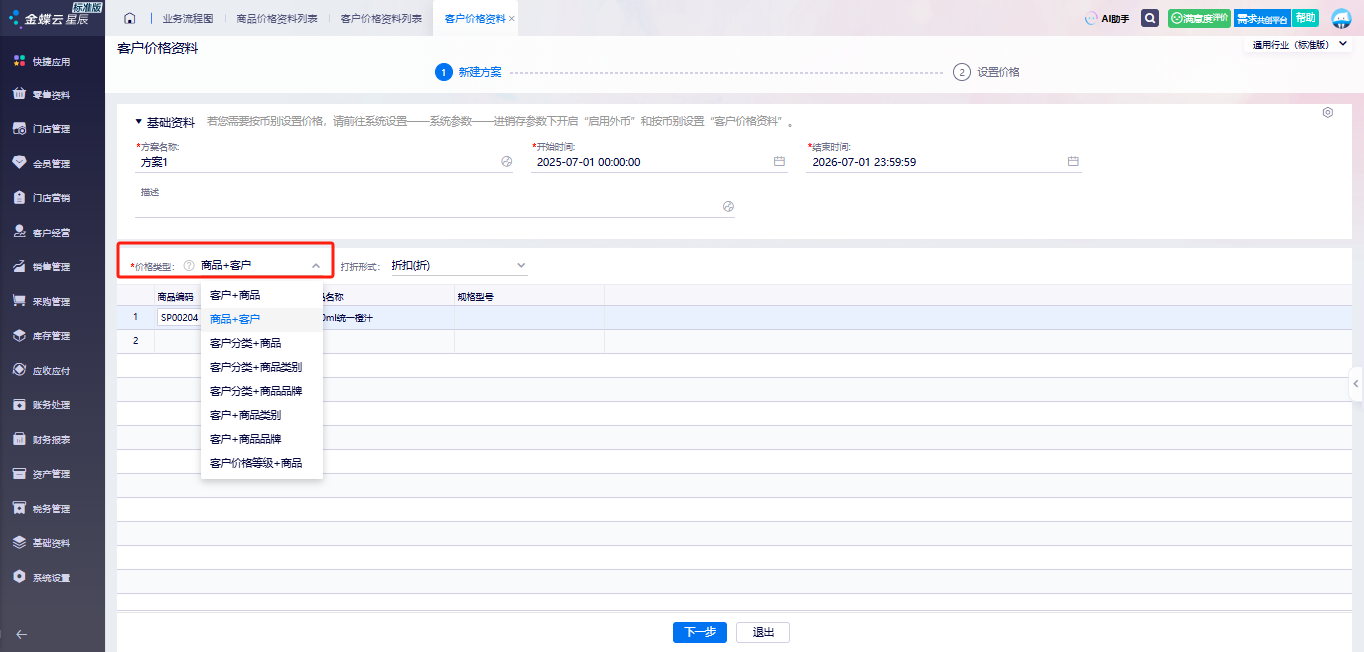Viewport: 1364px width, 652px height.
Task: Choose 客户价格等级+商品 option
Action: coord(255,463)
